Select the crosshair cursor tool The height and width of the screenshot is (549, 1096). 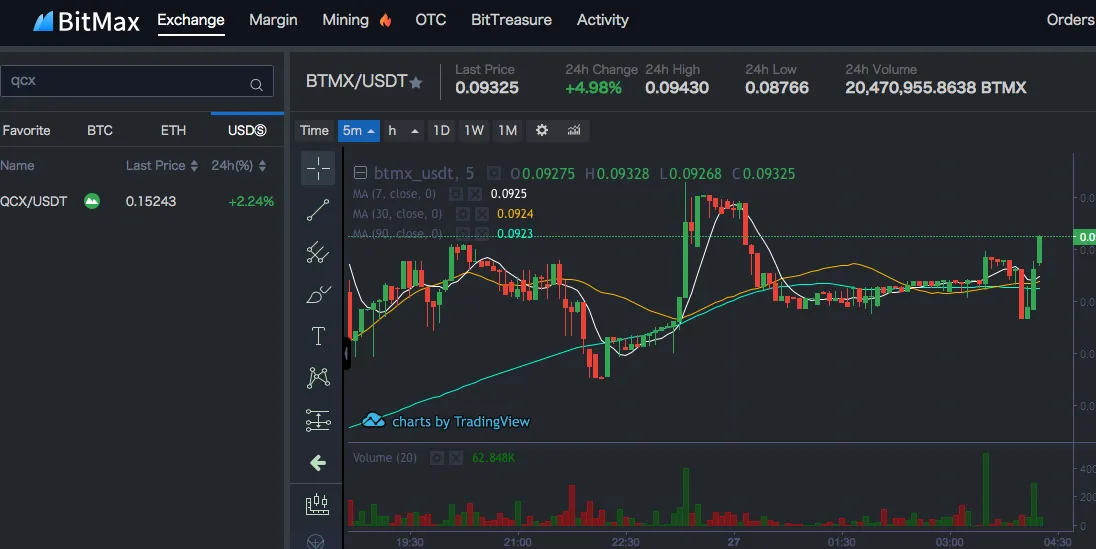pyautogui.click(x=318, y=169)
